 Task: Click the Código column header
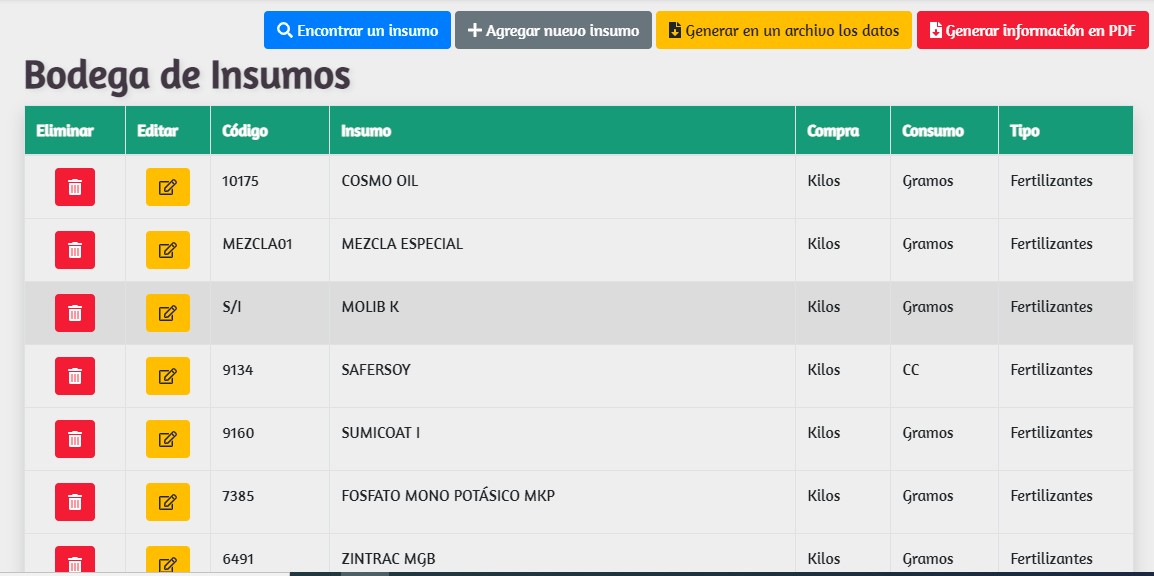[x=245, y=131]
